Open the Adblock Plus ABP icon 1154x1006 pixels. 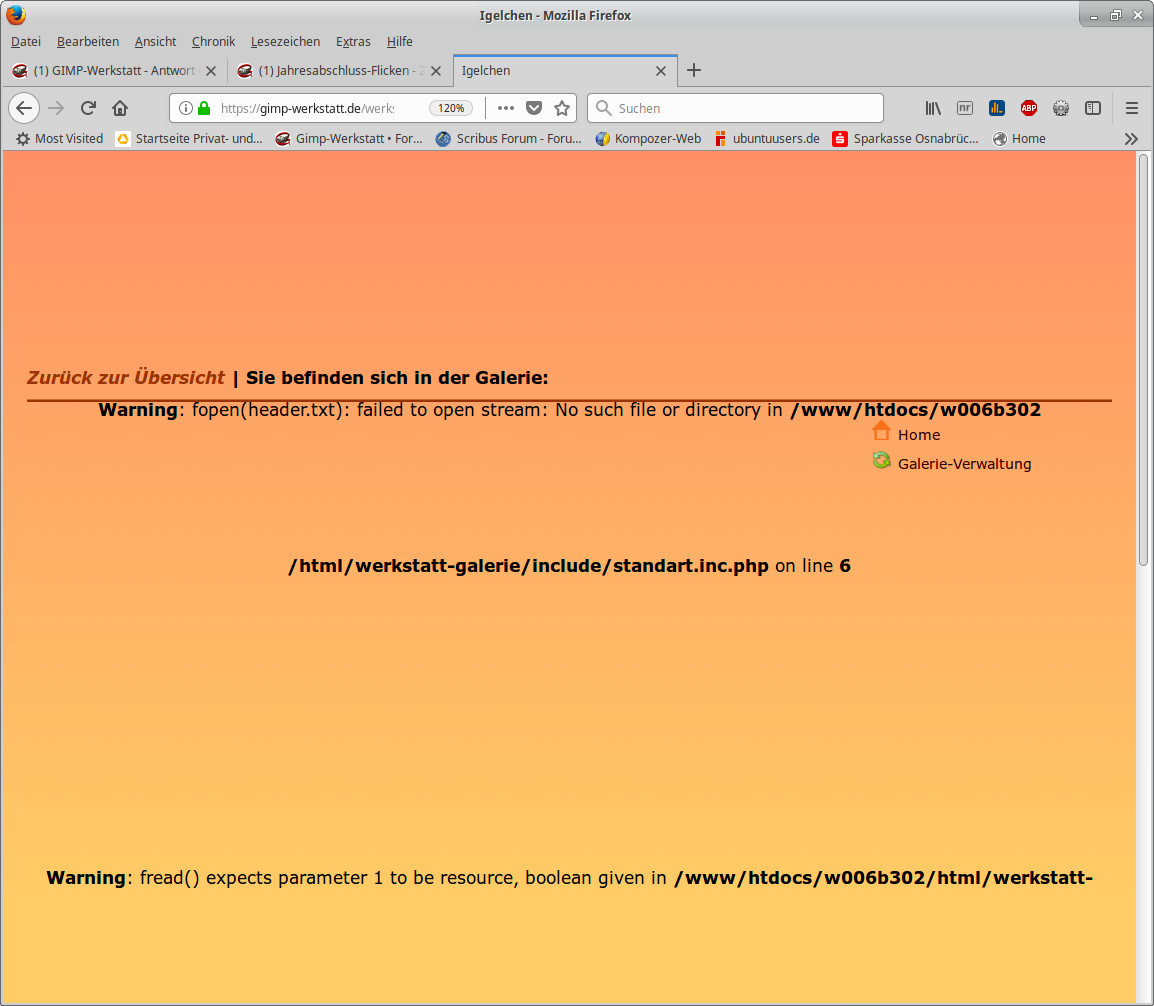[x=1029, y=108]
